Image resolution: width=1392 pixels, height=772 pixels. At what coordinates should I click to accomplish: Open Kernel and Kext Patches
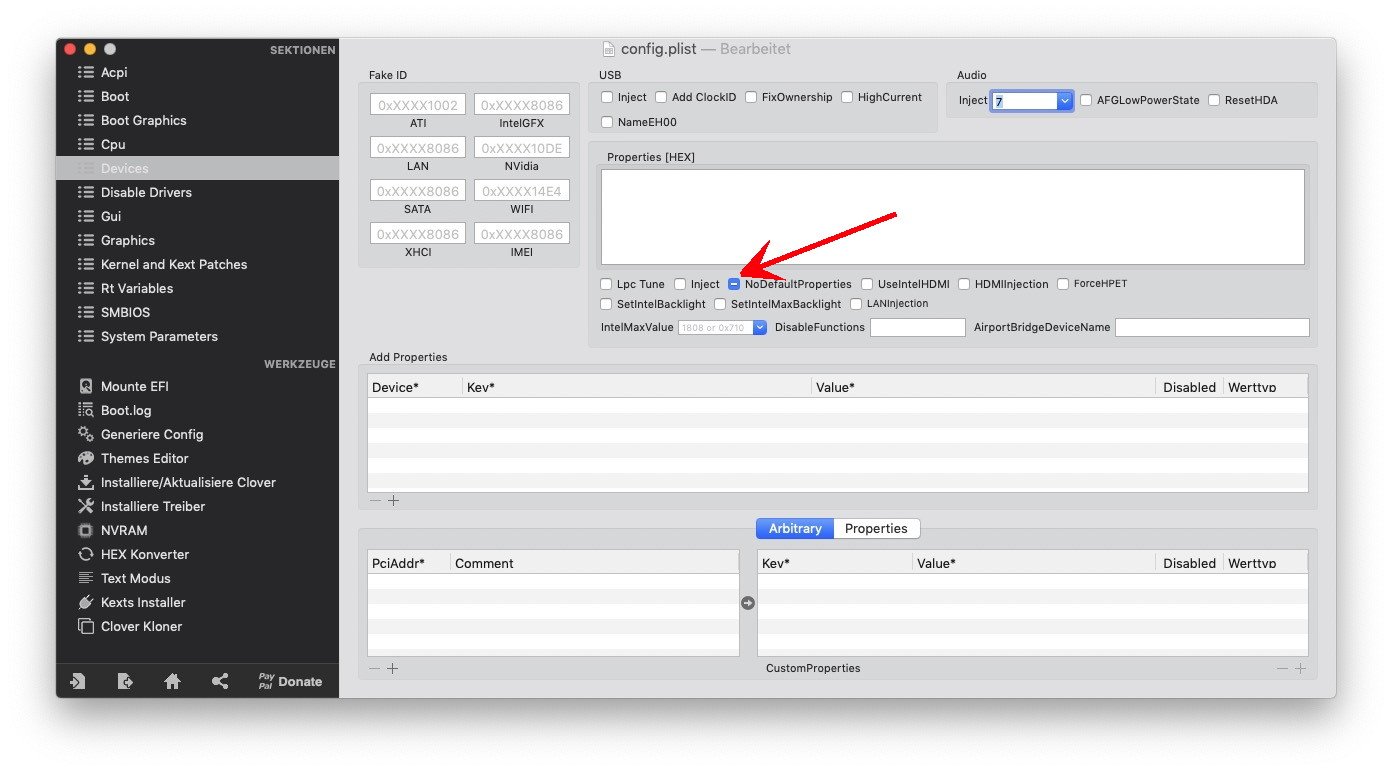(x=174, y=264)
